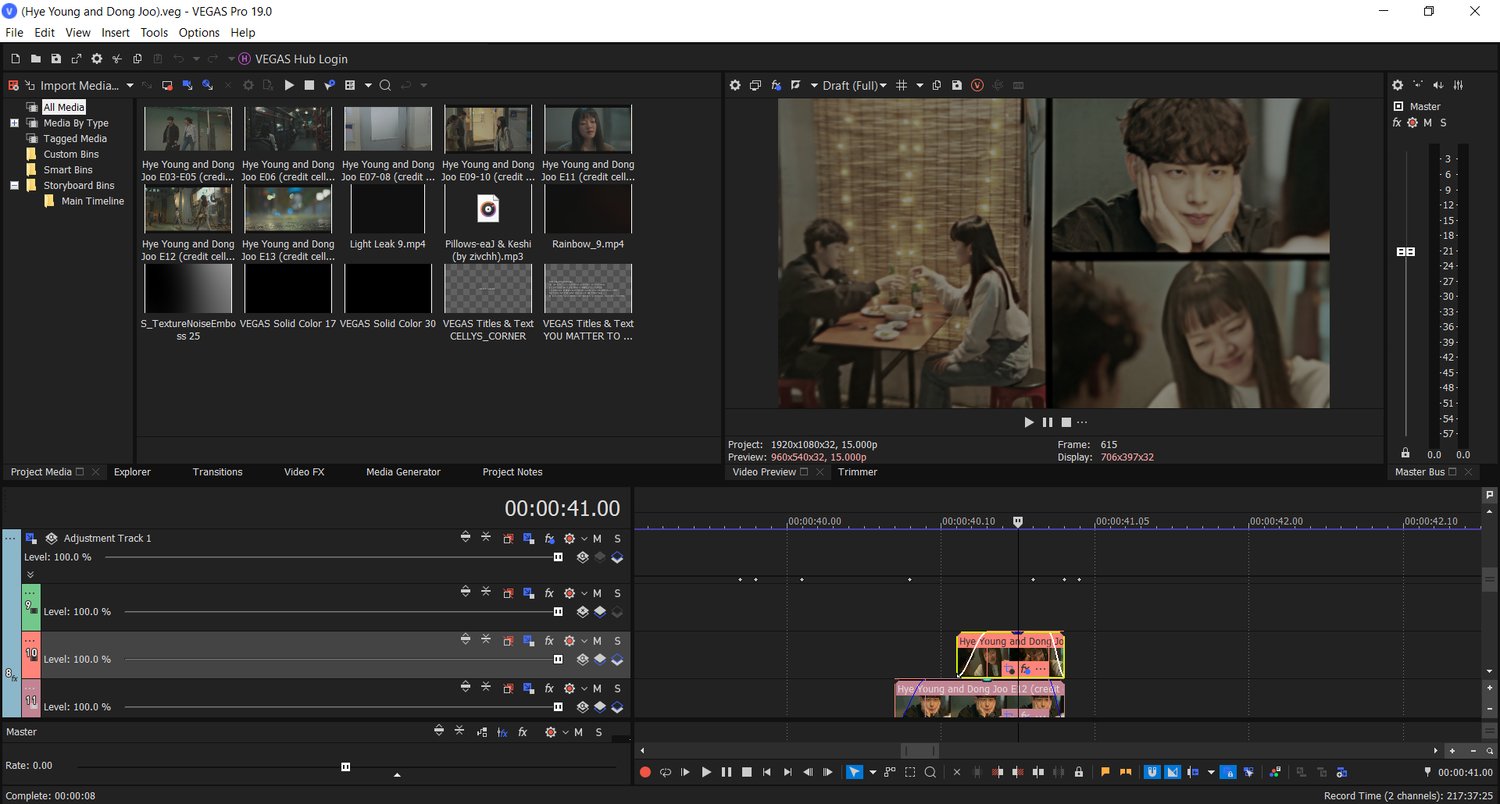Open the Insert menu
Viewport: 1500px width, 804px height.
pos(116,33)
